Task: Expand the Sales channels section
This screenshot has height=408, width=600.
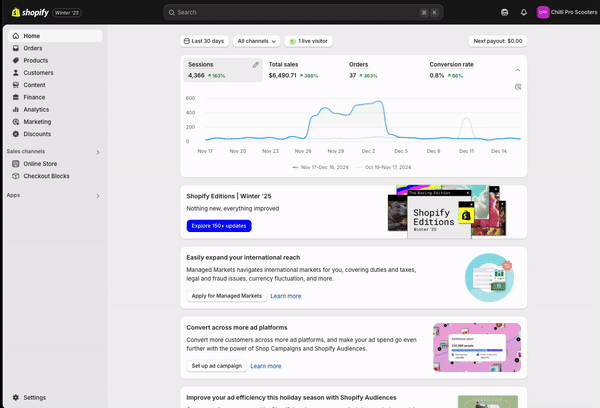Action: (x=97, y=152)
